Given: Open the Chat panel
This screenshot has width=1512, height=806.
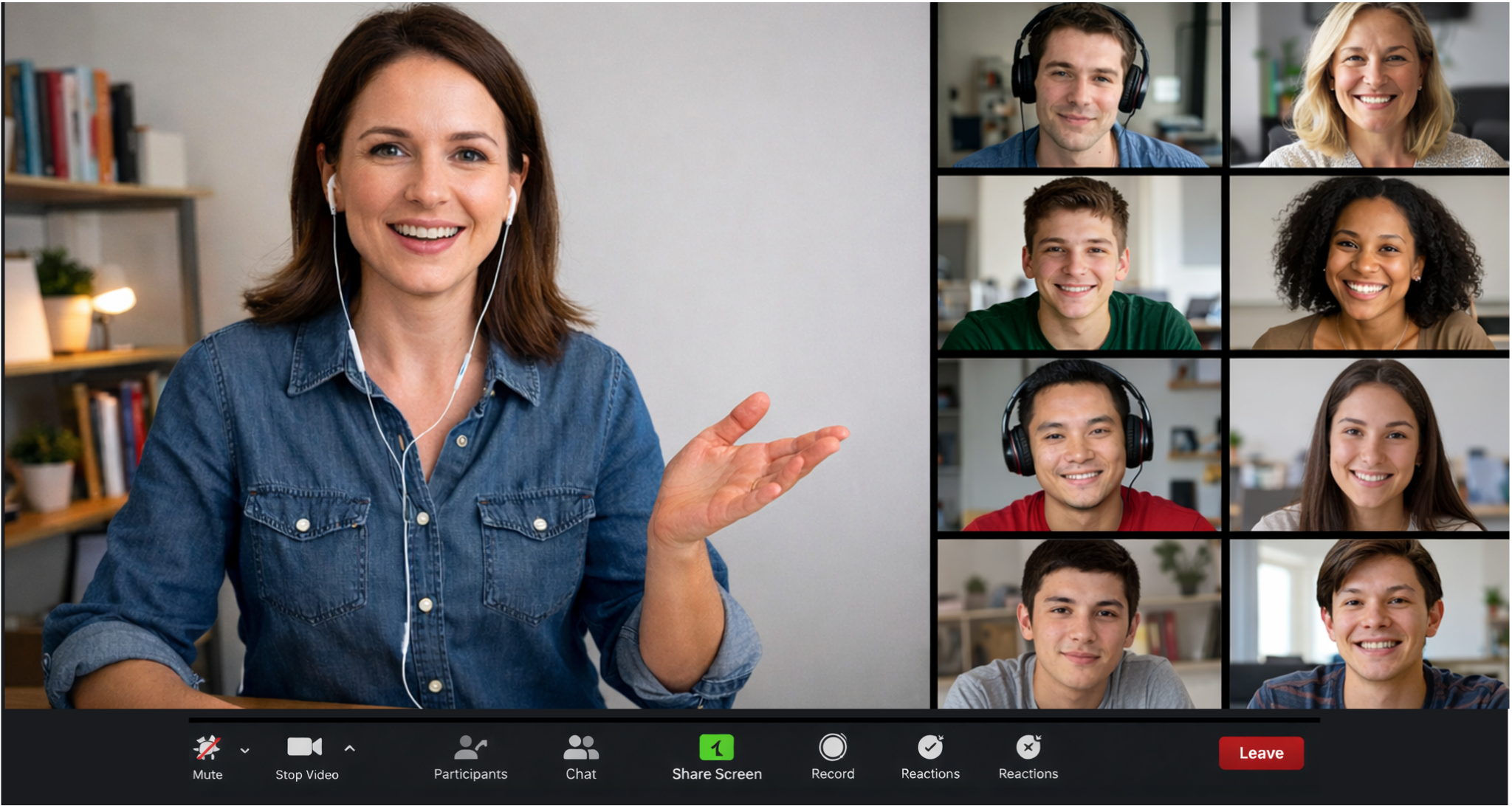Looking at the screenshot, I should point(581,748).
